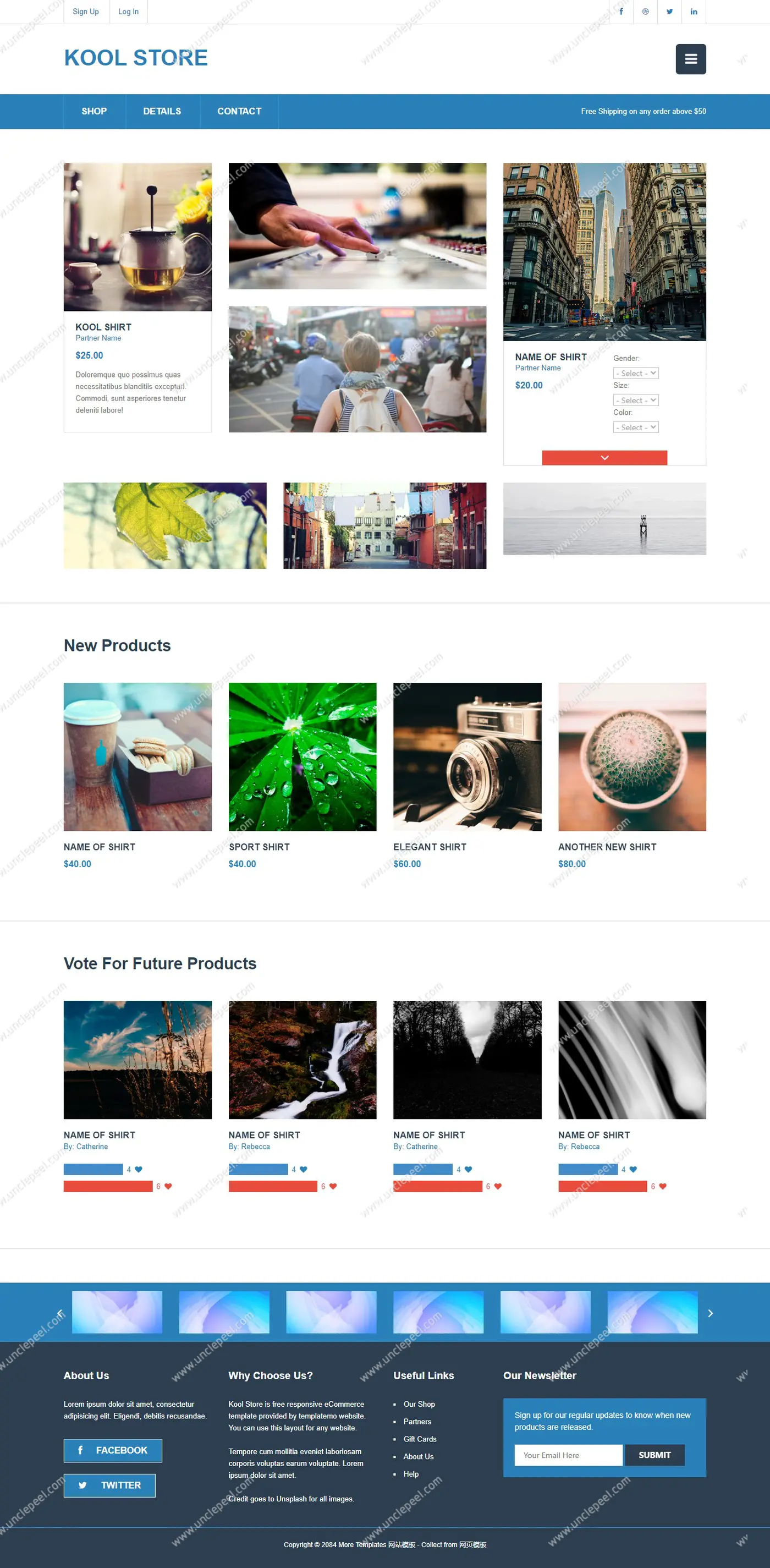Open the Size select dropdown
The width and height of the screenshot is (770, 1568).
635,400
